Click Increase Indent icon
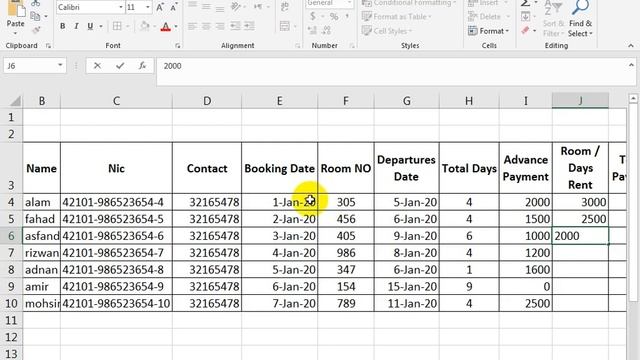Viewport: 640px width, 360px height. click(249, 26)
